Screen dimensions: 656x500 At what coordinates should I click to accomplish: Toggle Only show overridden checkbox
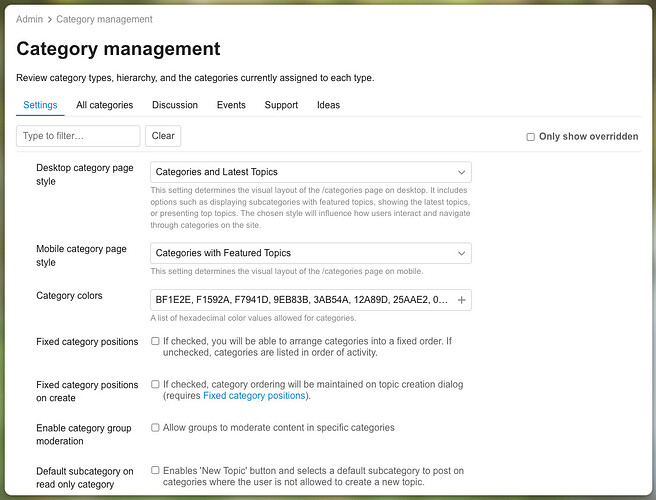tap(530, 137)
